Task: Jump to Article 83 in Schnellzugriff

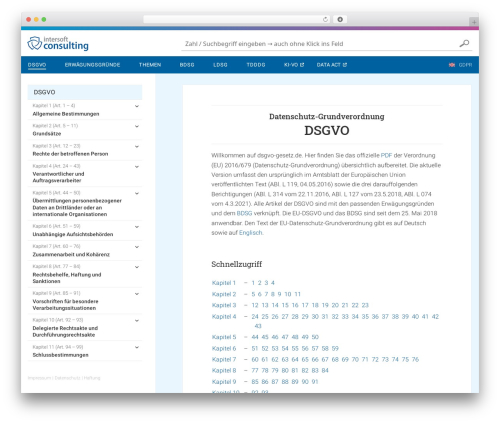Action: (315, 371)
